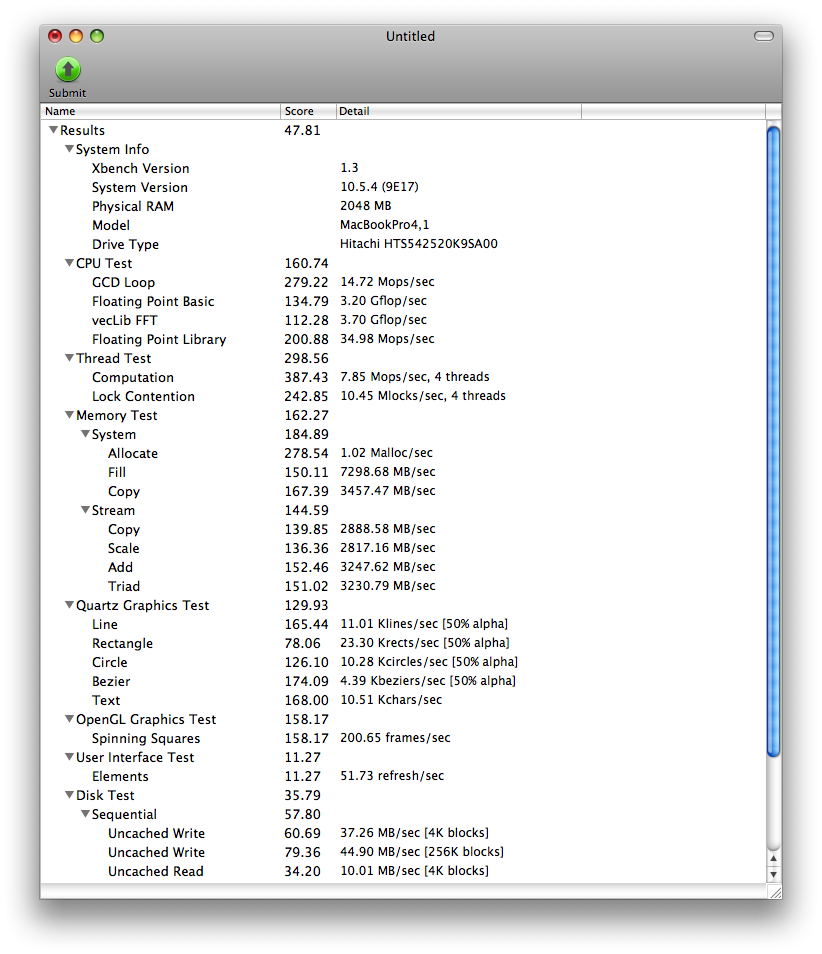822x954 pixels.
Task: Collapse the Sequential group triangle
Action: coord(85,813)
